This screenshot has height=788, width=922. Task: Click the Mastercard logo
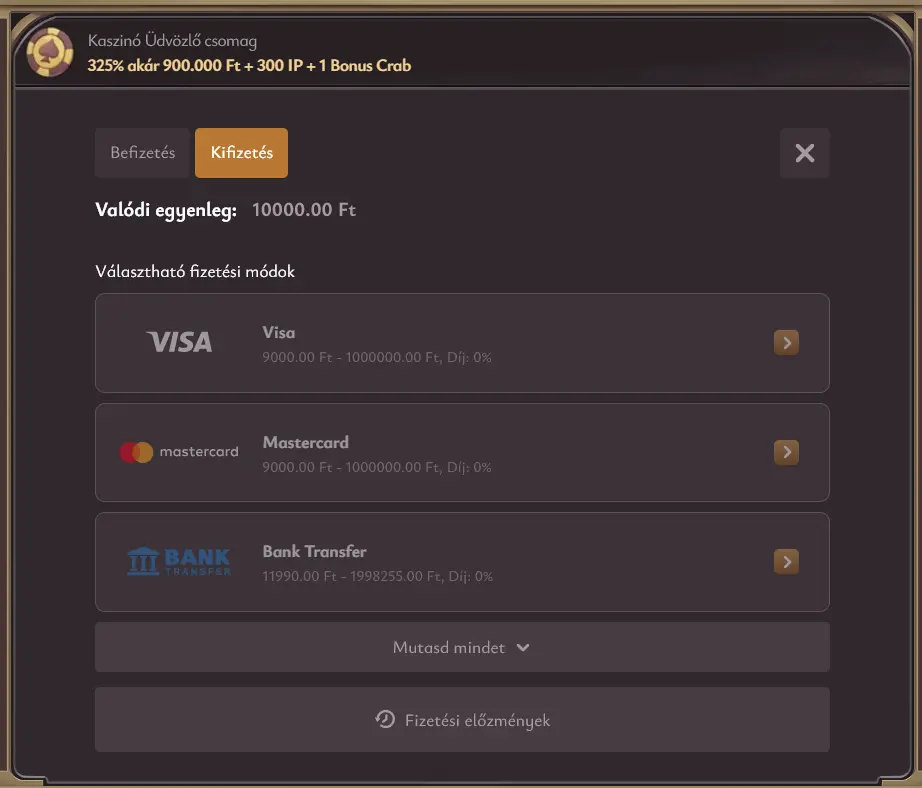[x=179, y=452]
